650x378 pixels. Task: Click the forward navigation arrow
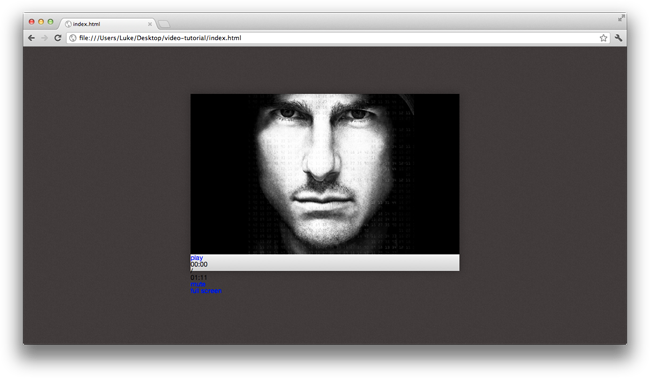pos(44,38)
